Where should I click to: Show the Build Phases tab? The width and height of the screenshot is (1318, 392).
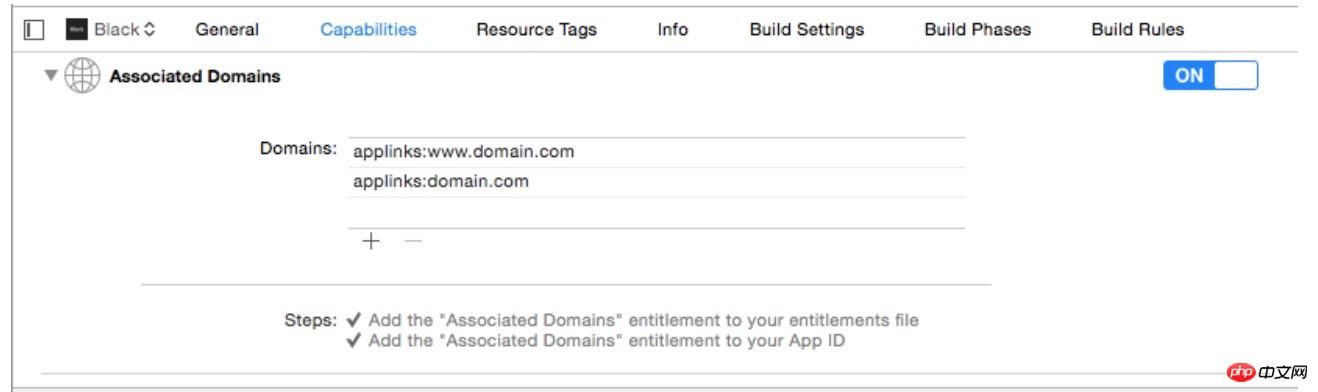point(977,30)
